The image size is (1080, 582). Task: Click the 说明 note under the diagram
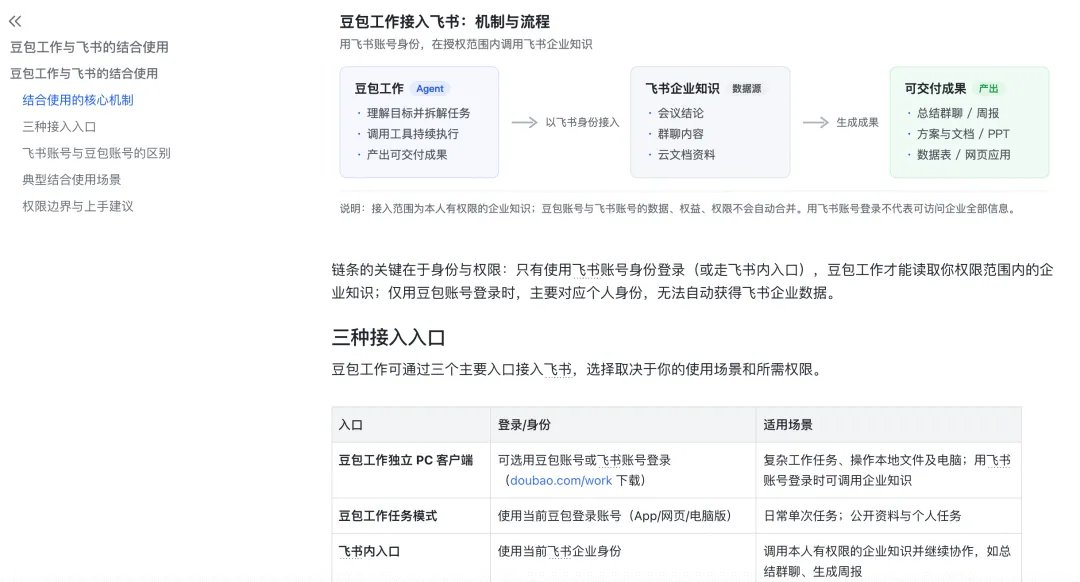[679, 209]
